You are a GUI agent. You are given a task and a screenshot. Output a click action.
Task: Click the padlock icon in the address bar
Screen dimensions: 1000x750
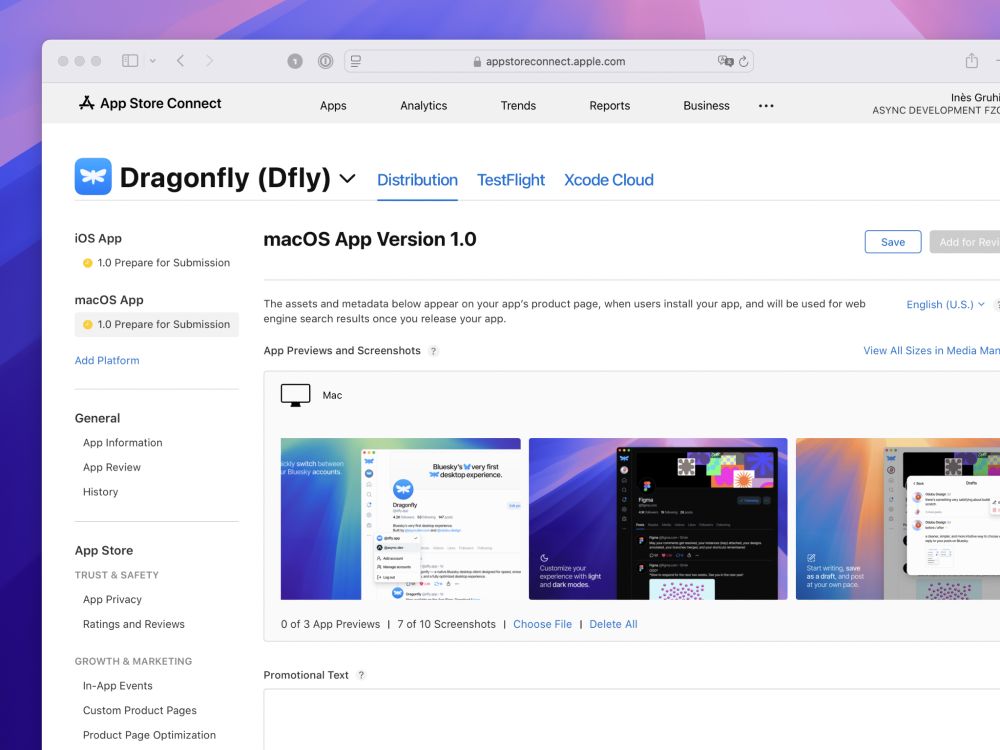(477, 62)
